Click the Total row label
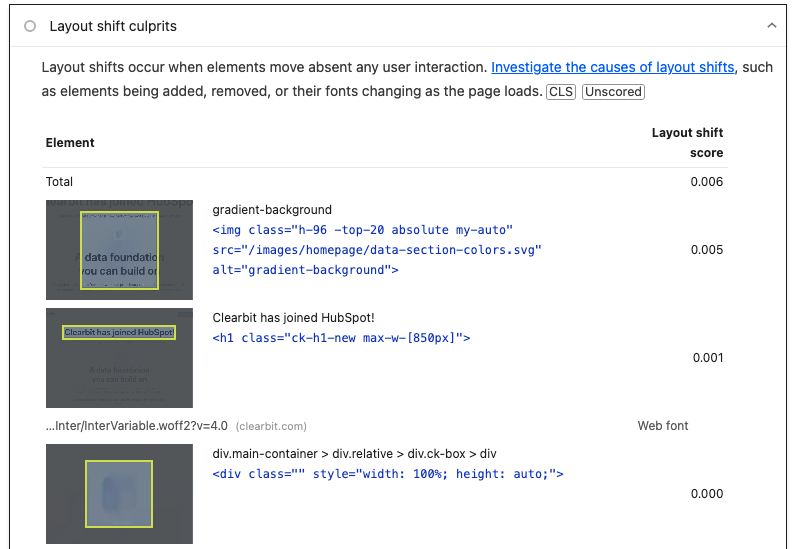800x549 pixels. (x=60, y=182)
